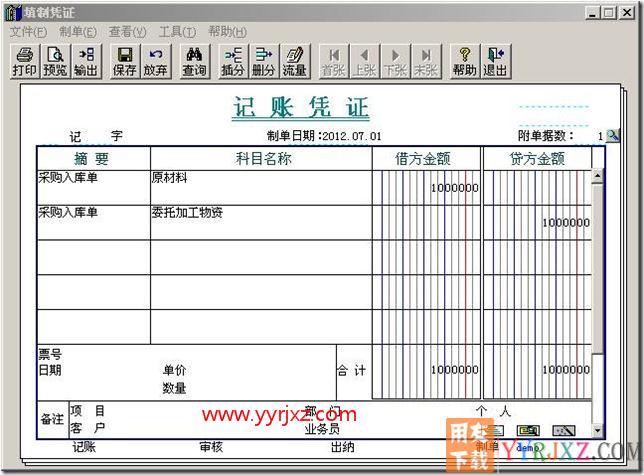Click the 输出 (Export) toolbar icon
644x475 pixels.
pyautogui.click(x=86, y=62)
